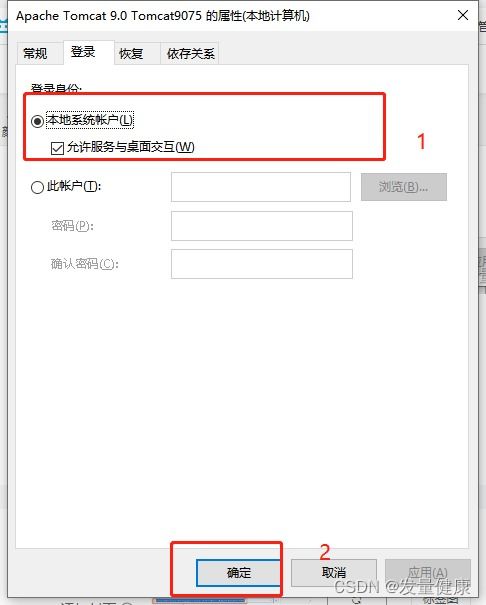Select the 本地系统帐户 radio button
486x605 pixels.
[37, 121]
